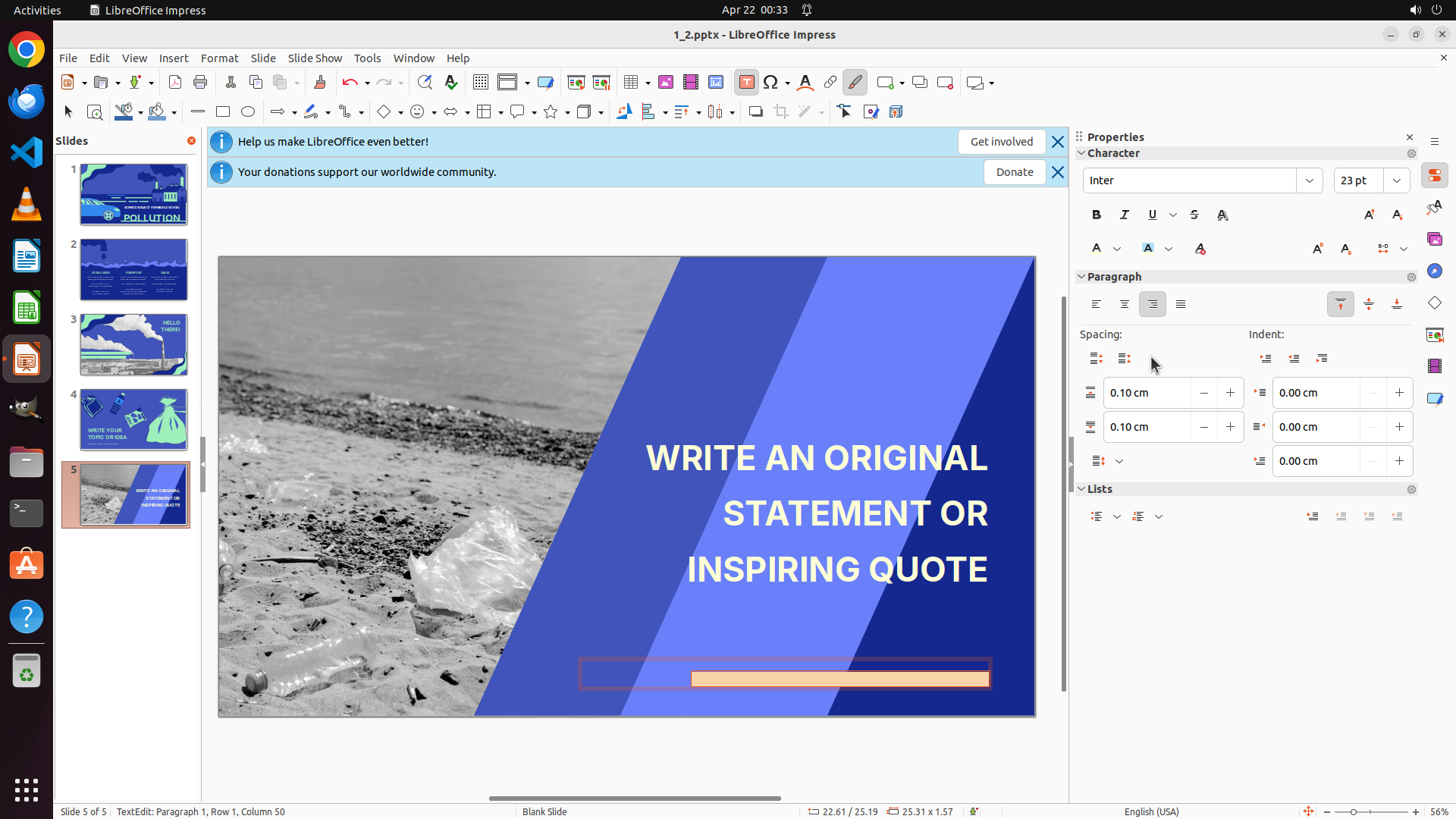Click the Display Grid icon
The width and height of the screenshot is (1456, 819).
point(480,83)
